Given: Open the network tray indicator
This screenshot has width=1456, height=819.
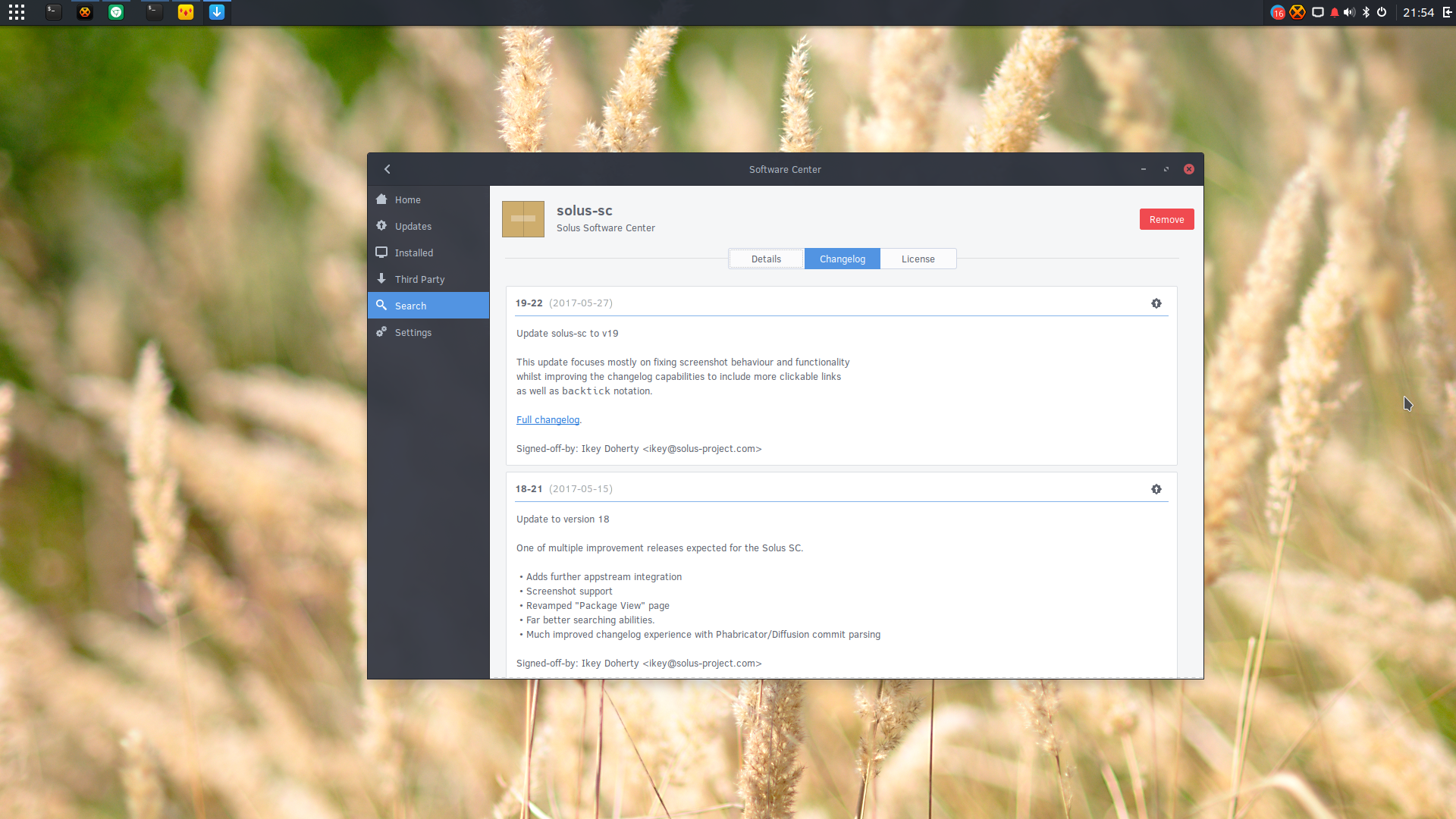Looking at the screenshot, I should click(1318, 12).
